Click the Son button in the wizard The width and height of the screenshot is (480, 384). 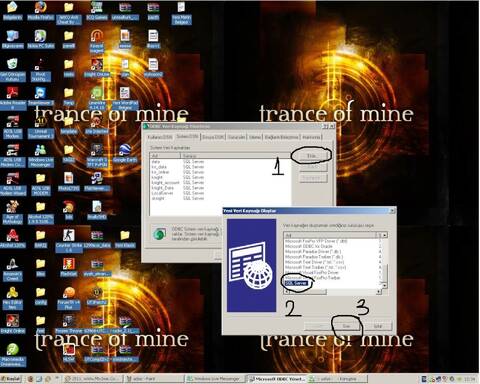coord(347,326)
